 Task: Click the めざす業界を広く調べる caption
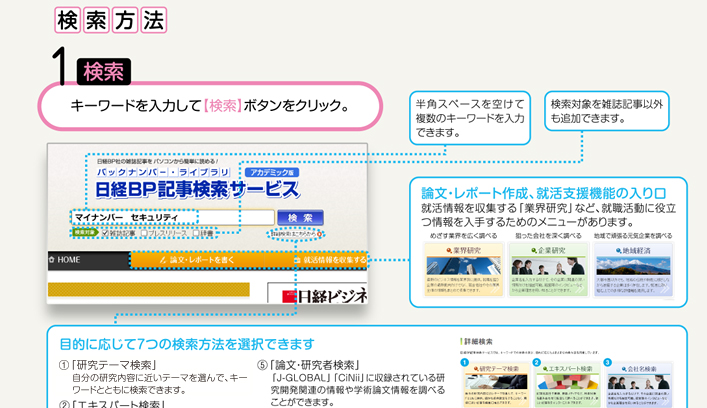(464, 236)
